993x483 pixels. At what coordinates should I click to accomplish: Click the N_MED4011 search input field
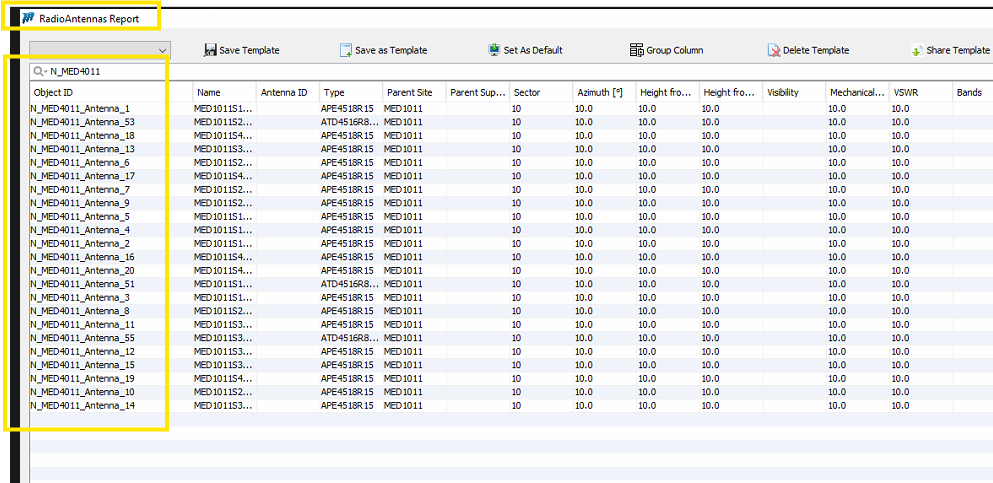click(x=105, y=72)
